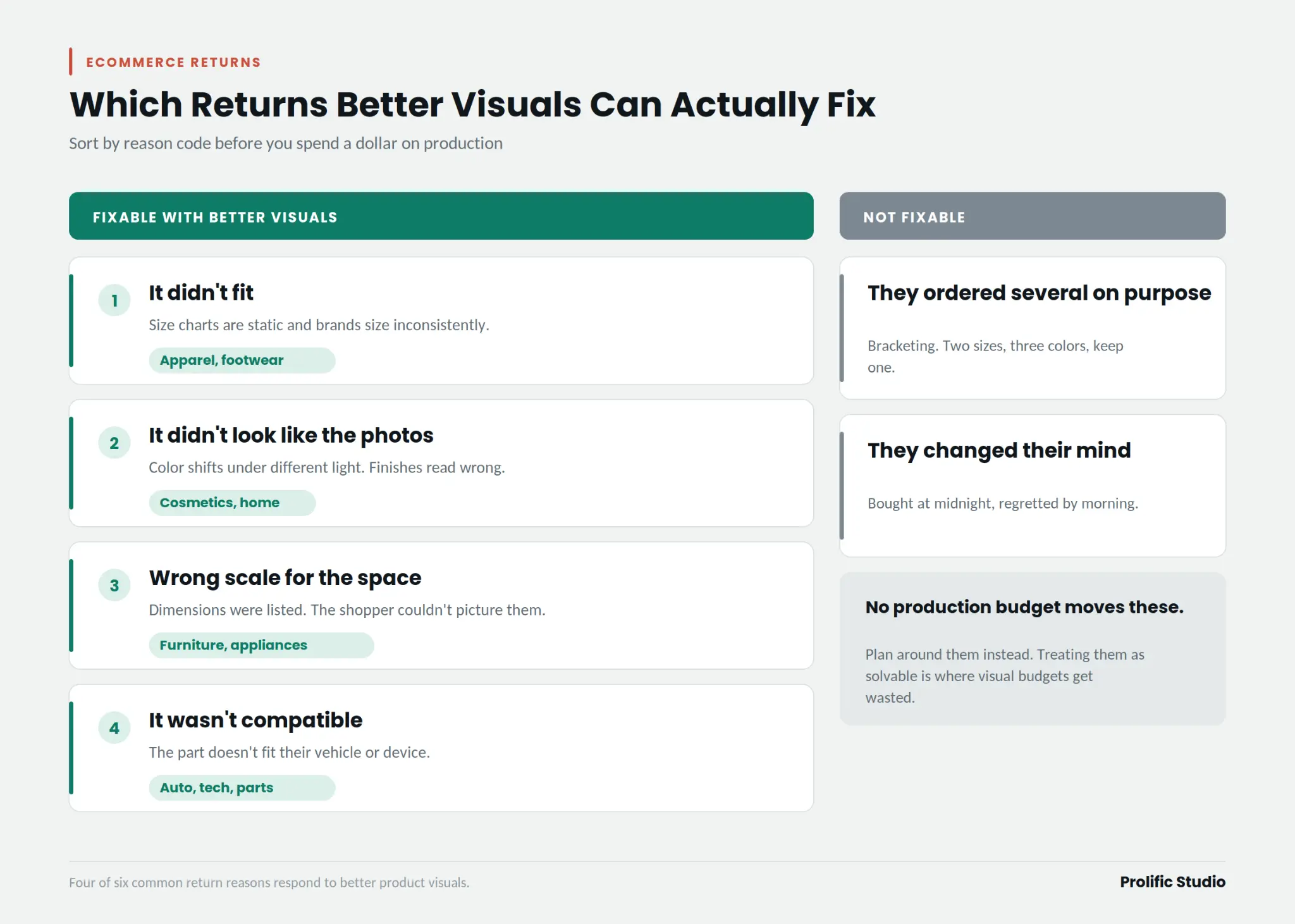Click the Prolific Studio logo text
The width and height of the screenshot is (1295, 924).
click(1172, 882)
